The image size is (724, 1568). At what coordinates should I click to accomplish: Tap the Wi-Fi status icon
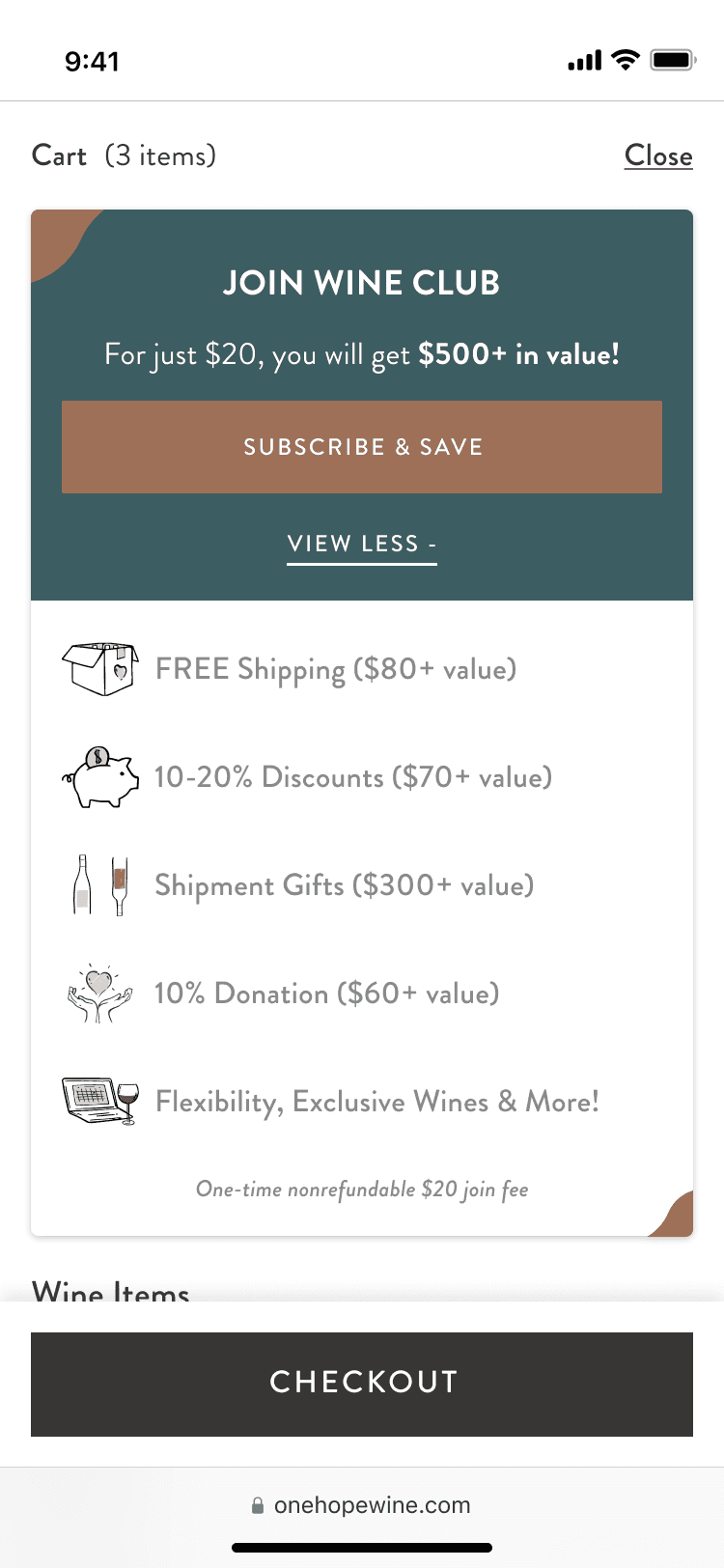[627, 61]
